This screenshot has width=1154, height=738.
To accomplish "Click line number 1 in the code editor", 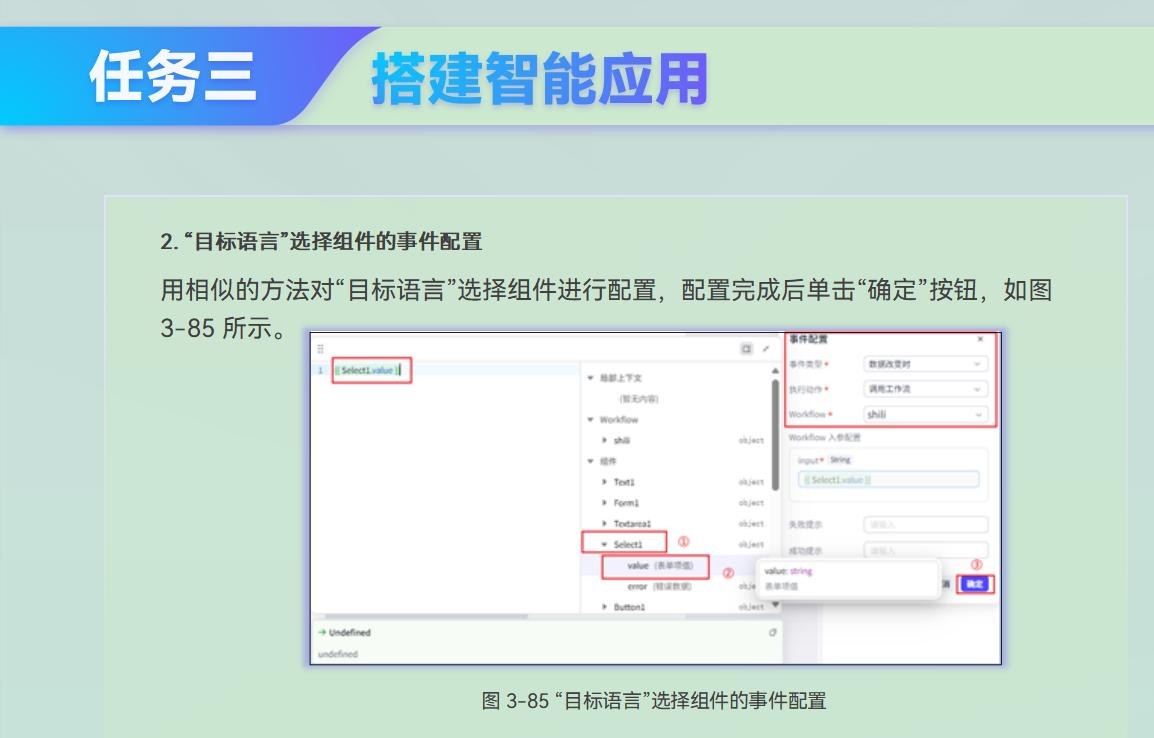I will (x=320, y=370).
